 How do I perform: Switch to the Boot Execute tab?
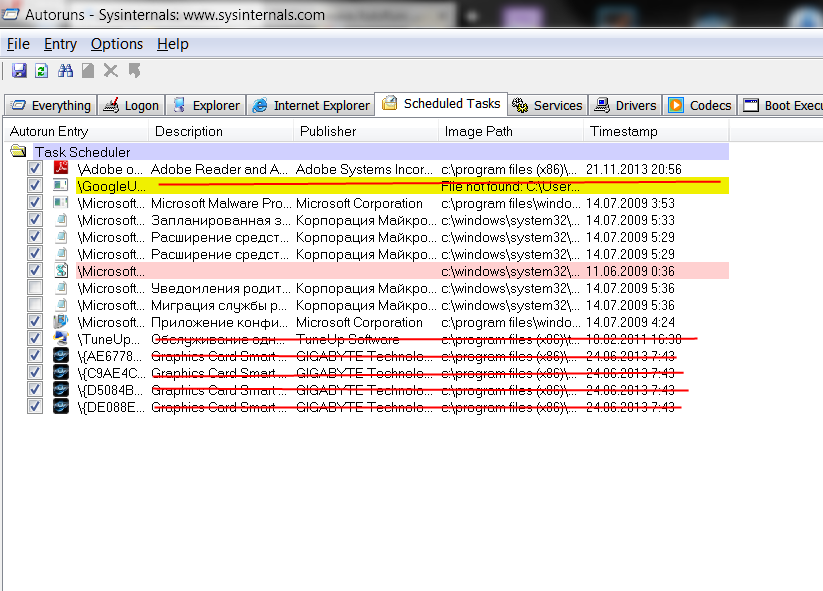[780, 105]
